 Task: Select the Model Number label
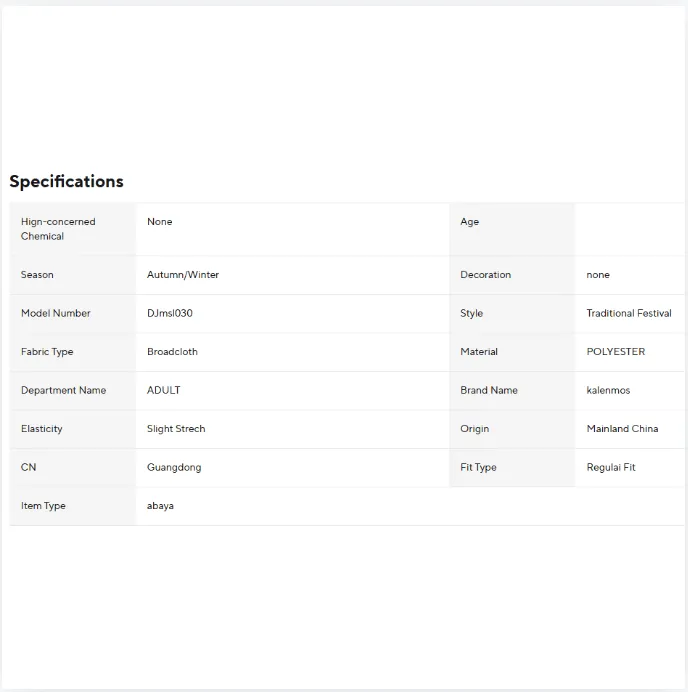[56, 313]
